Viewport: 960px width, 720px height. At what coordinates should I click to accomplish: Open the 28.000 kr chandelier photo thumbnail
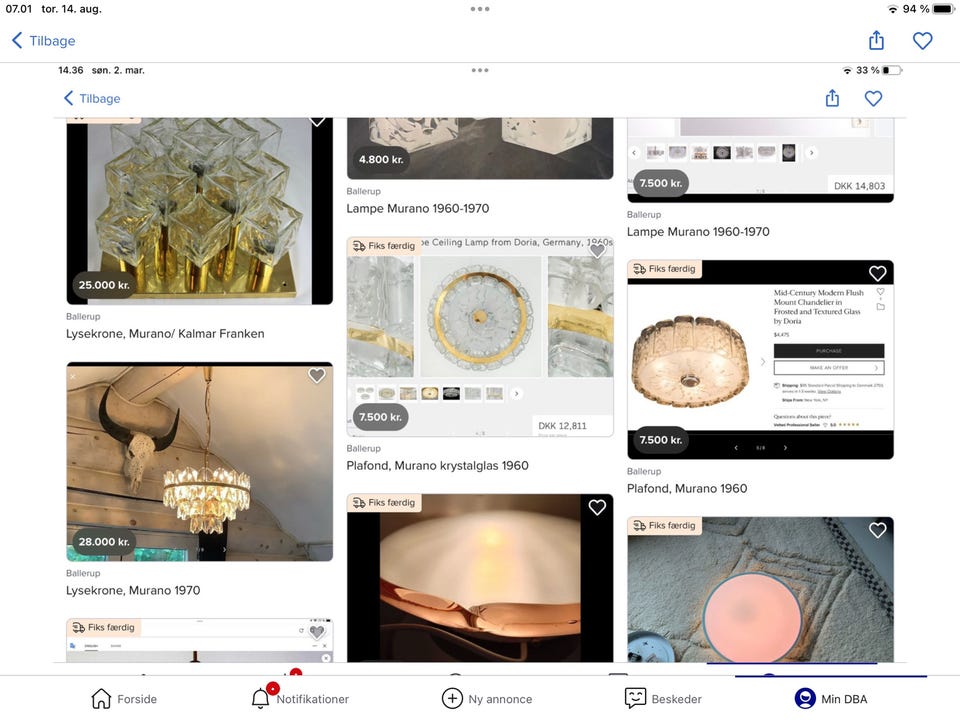point(199,461)
